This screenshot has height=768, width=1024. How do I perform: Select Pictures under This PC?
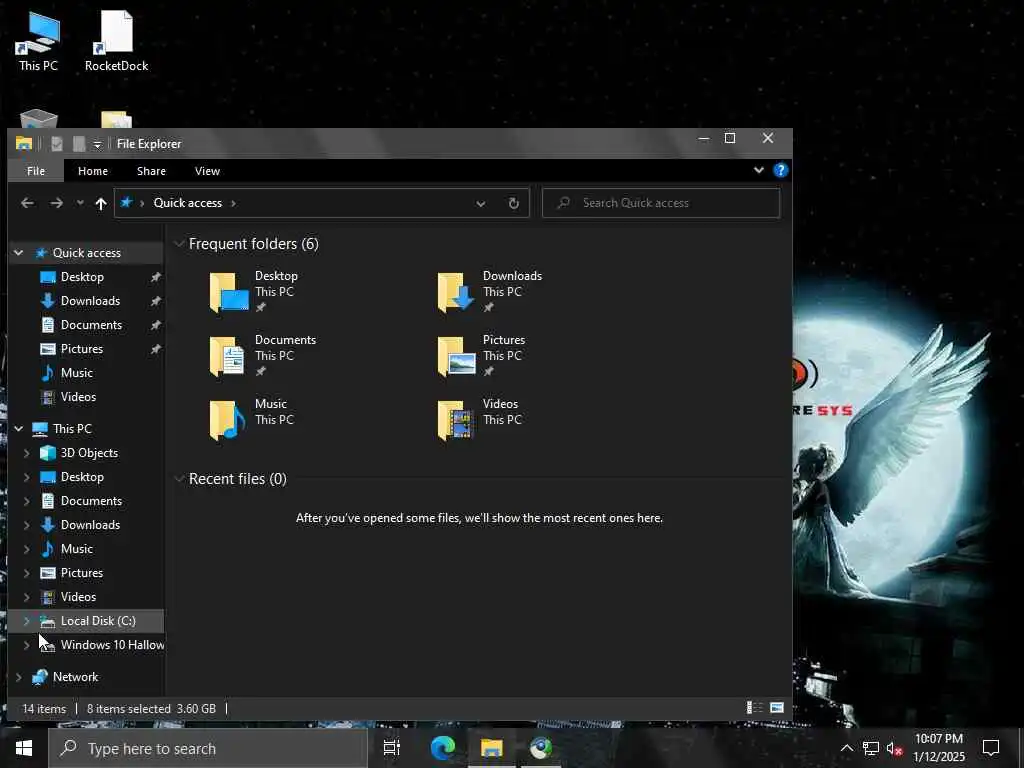82,573
